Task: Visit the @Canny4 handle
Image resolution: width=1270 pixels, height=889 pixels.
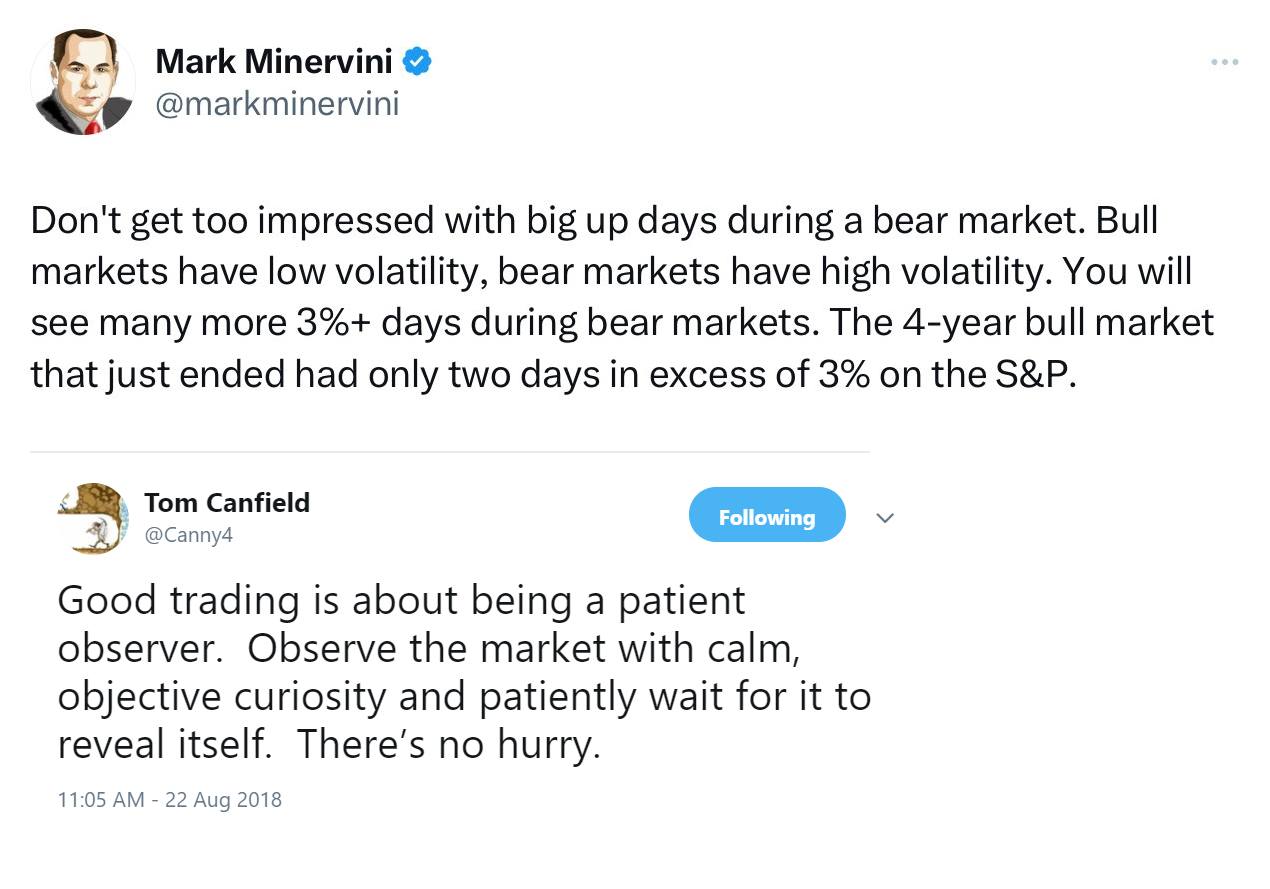Action: (x=189, y=535)
